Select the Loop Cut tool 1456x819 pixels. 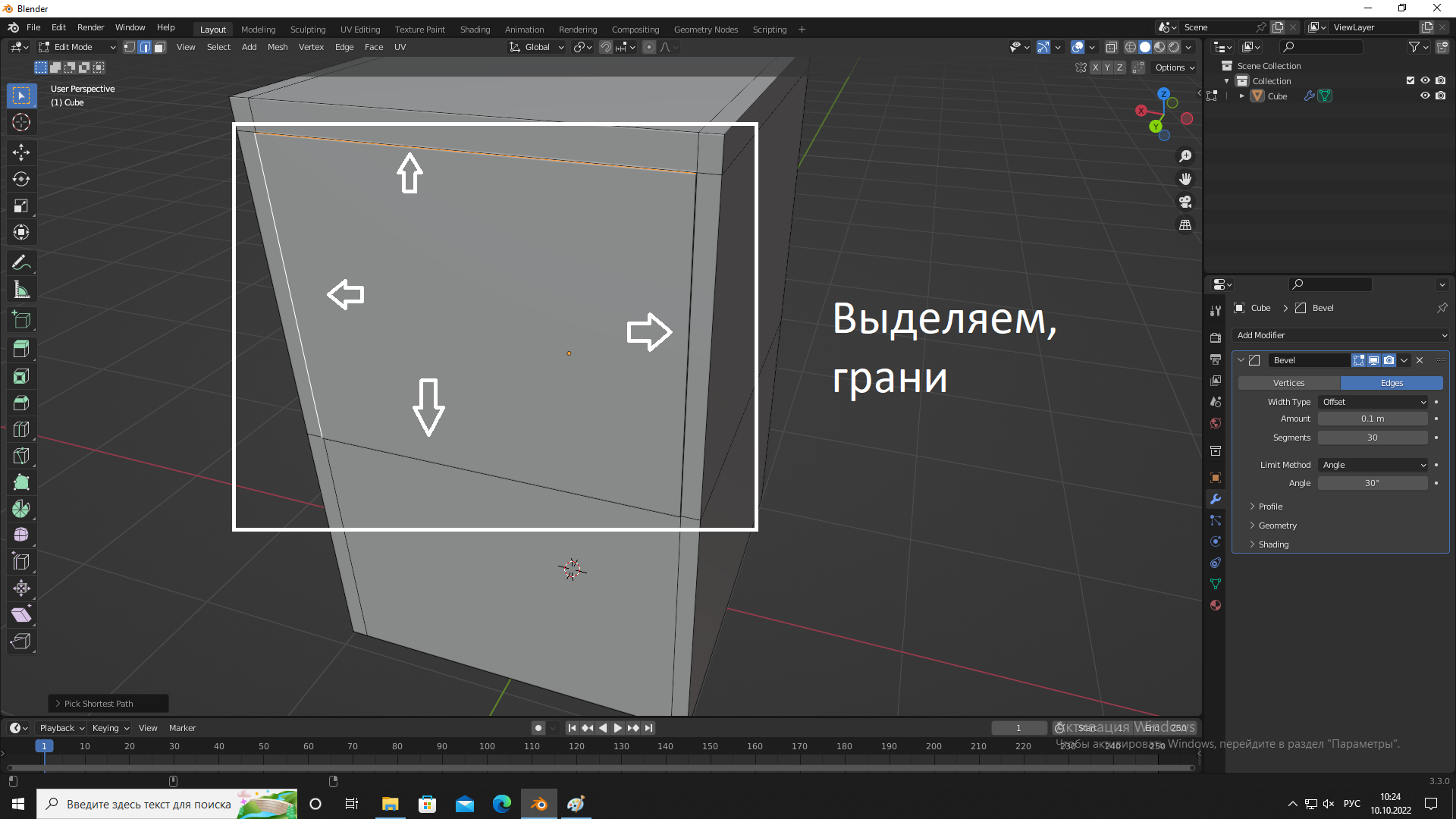(x=21, y=429)
